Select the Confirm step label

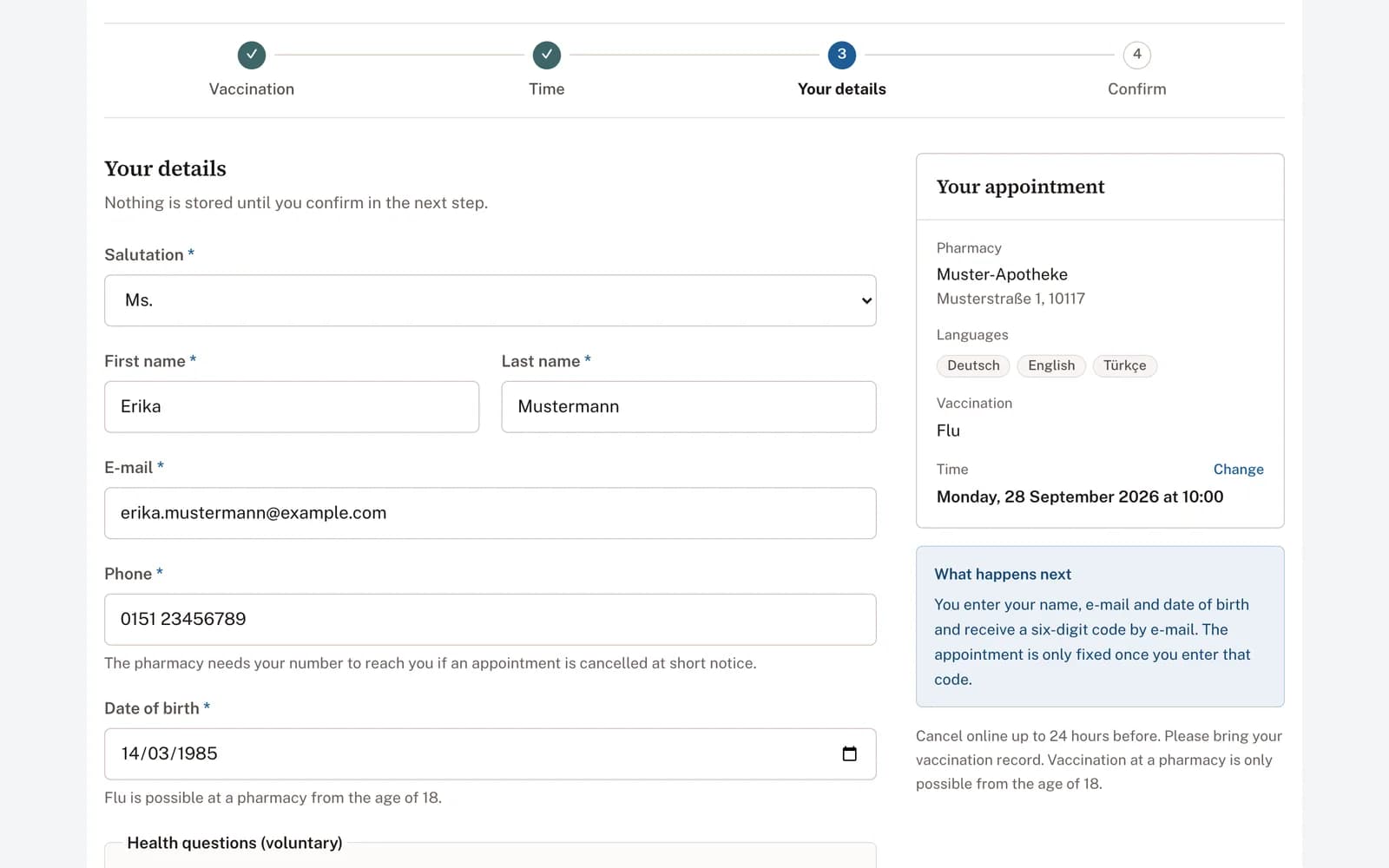pos(1137,89)
